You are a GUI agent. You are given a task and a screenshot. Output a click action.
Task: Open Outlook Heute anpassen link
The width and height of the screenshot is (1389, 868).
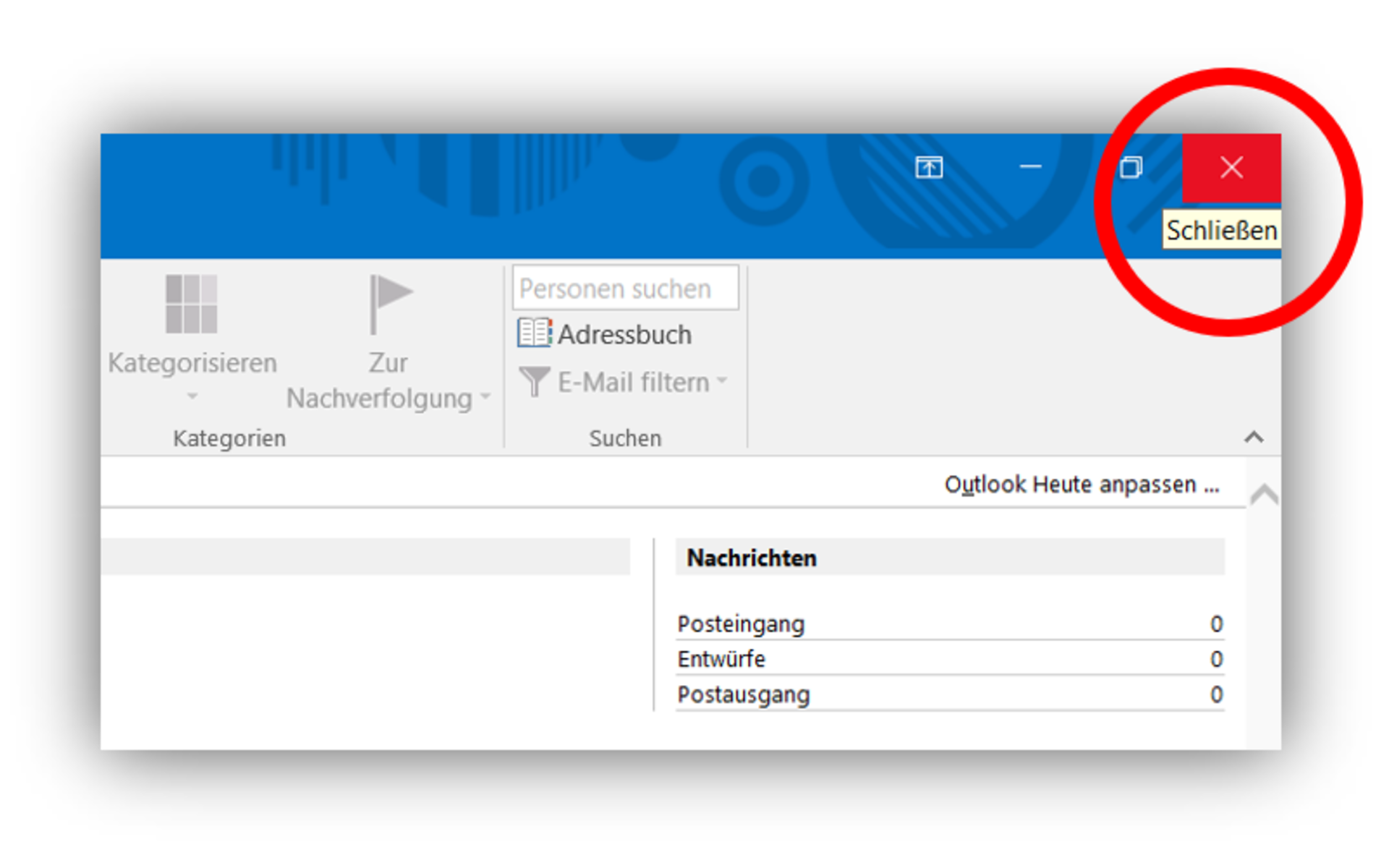click(1081, 484)
